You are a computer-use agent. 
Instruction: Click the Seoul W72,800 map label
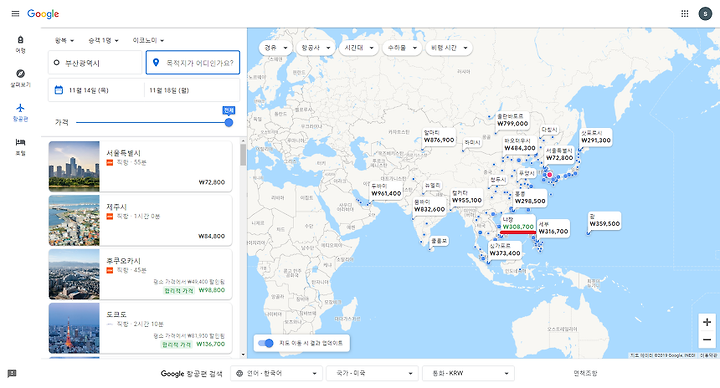559,154
